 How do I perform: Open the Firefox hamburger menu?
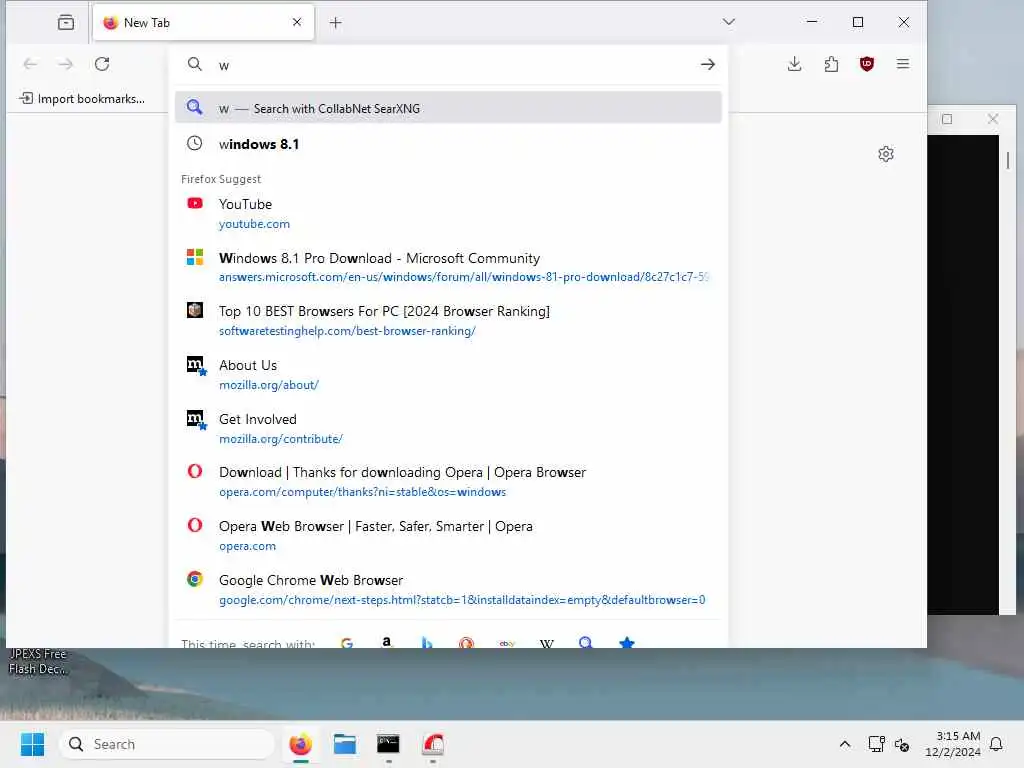pyautogui.click(x=903, y=64)
